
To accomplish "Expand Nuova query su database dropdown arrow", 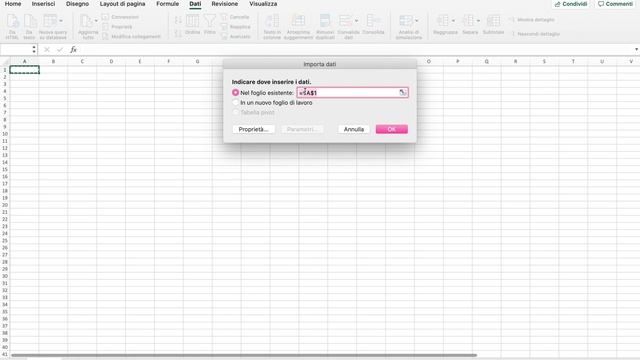I will (61, 20).
